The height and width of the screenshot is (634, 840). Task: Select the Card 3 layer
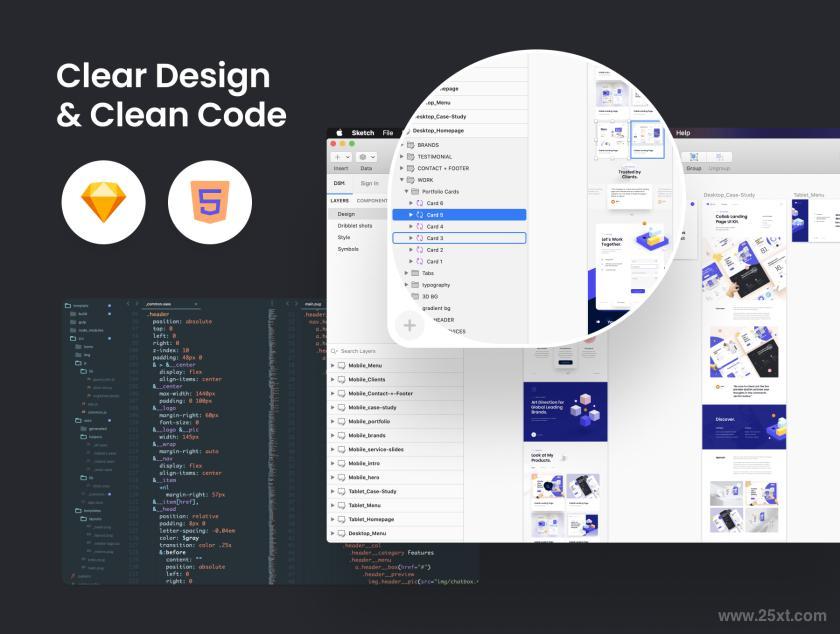pos(459,238)
